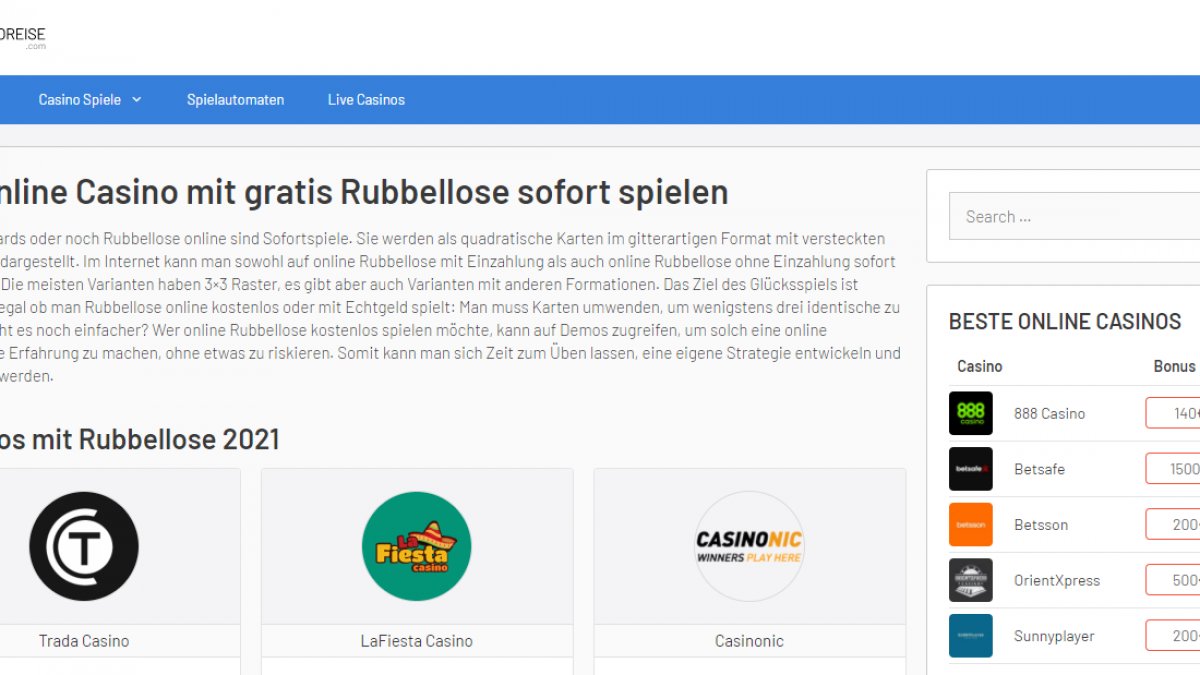Click the BESTE ONLINE CASINOS heading
Viewport: 1200px width, 675px height.
coord(1065,321)
